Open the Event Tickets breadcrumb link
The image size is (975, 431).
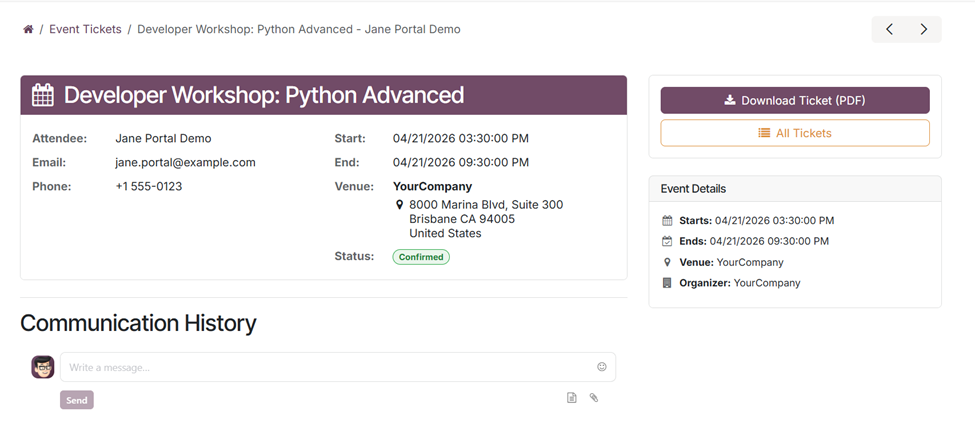pyautogui.click(x=86, y=30)
